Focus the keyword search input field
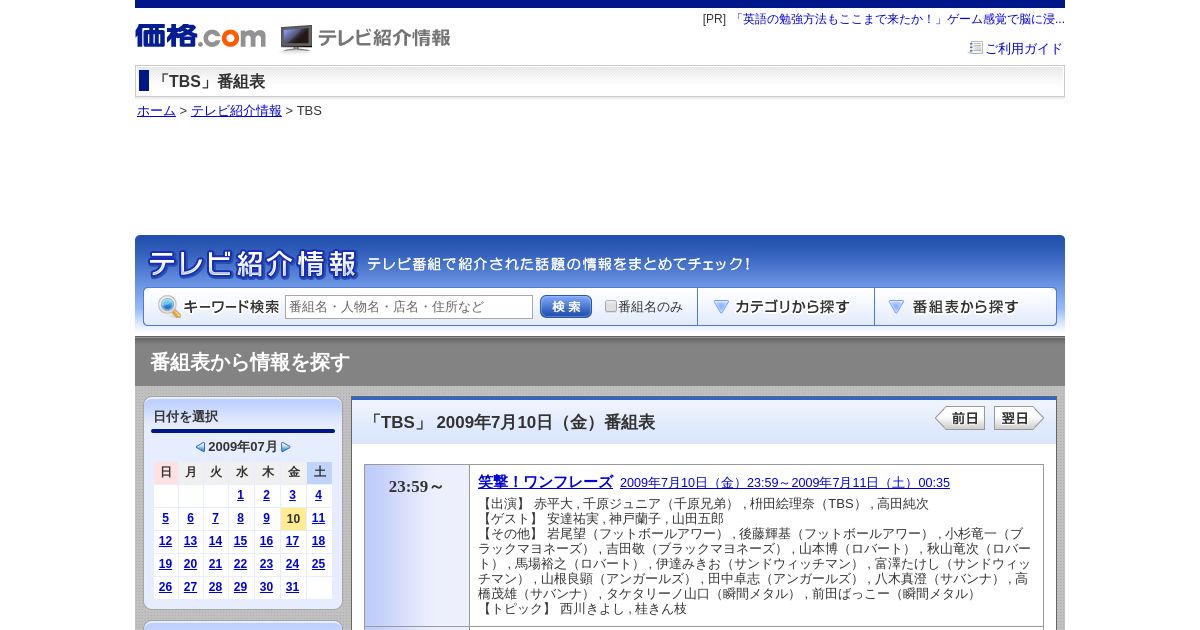The height and width of the screenshot is (630, 1200). (409, 307)
